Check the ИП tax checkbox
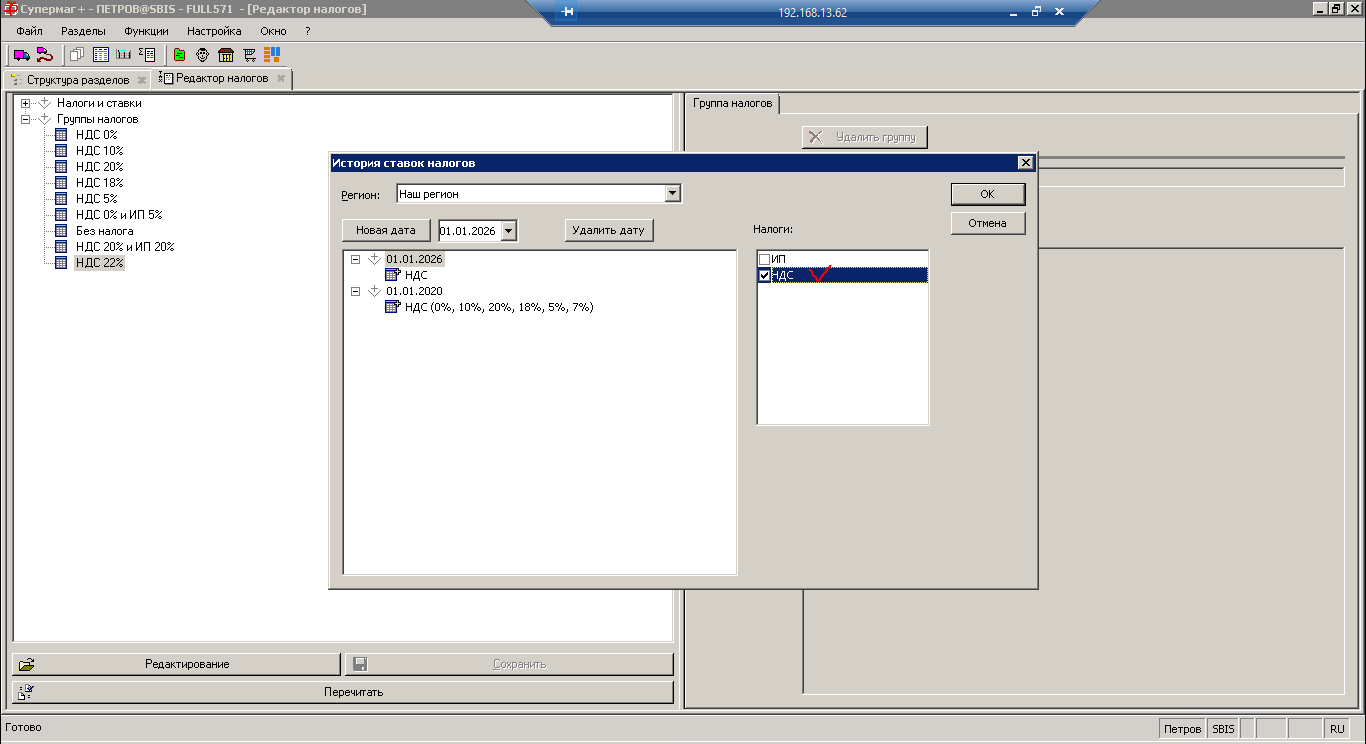Viewport: 1366px width, 744px height. (x=764, y=260)
